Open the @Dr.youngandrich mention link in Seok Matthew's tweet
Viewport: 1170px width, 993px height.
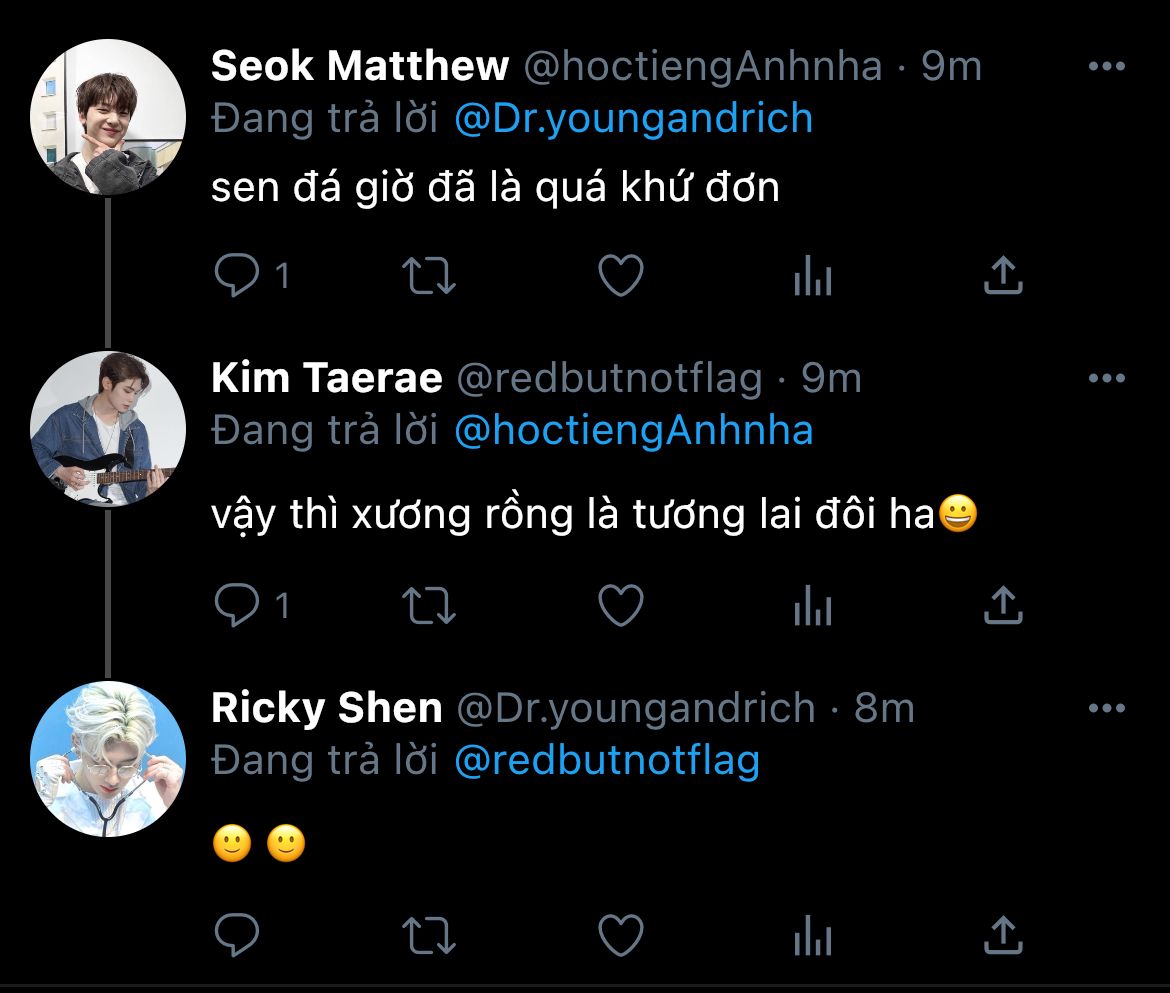point(633,119)
